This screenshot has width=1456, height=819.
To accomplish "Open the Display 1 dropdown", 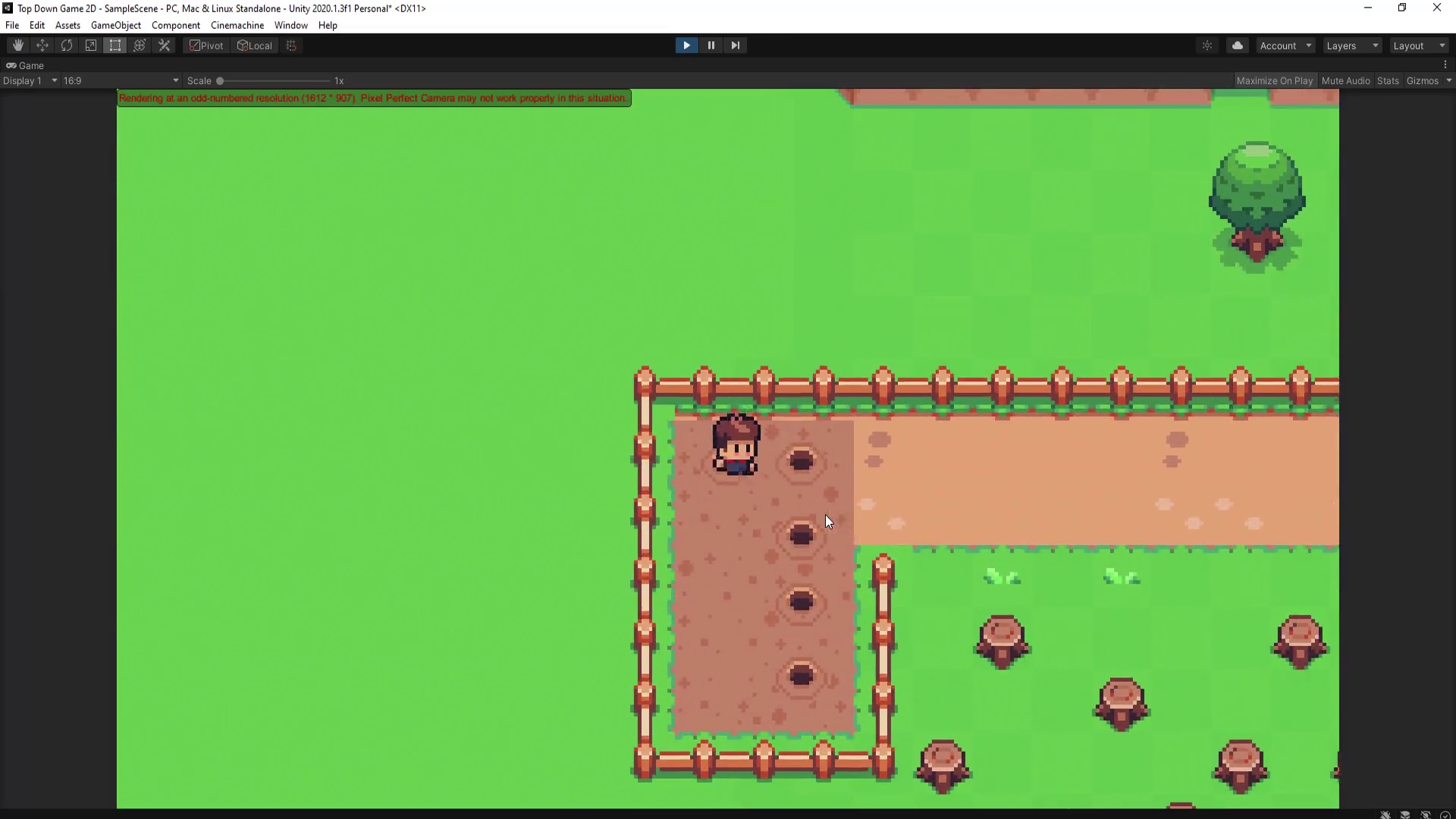I will point(30,80).
